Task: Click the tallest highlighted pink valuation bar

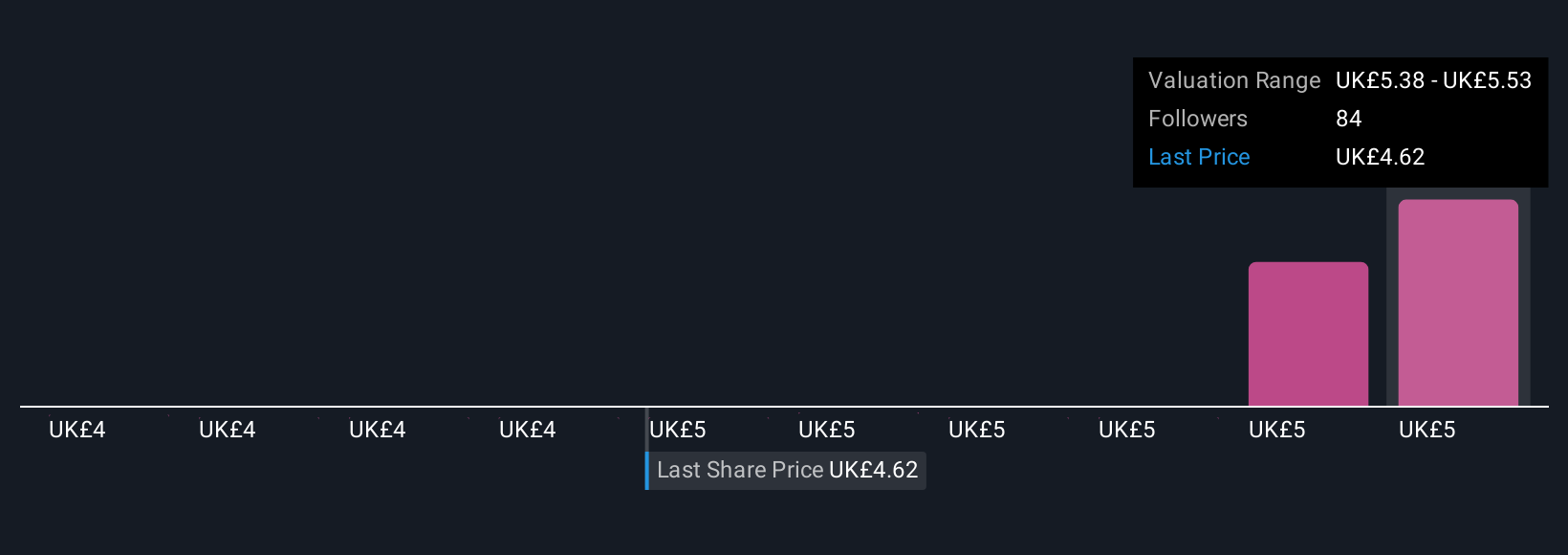Action: pos(1457,302)
